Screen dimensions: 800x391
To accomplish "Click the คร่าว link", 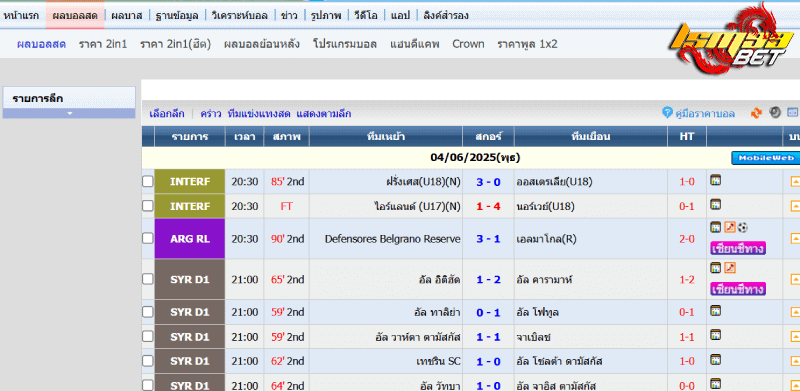I will pyautogui.click(x=211, y=114).
